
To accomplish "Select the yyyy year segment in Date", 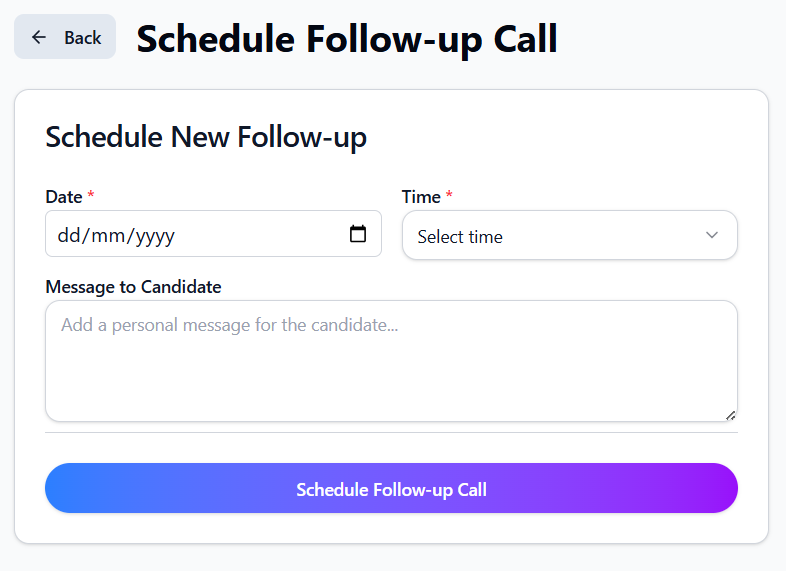I will point(155,236).
